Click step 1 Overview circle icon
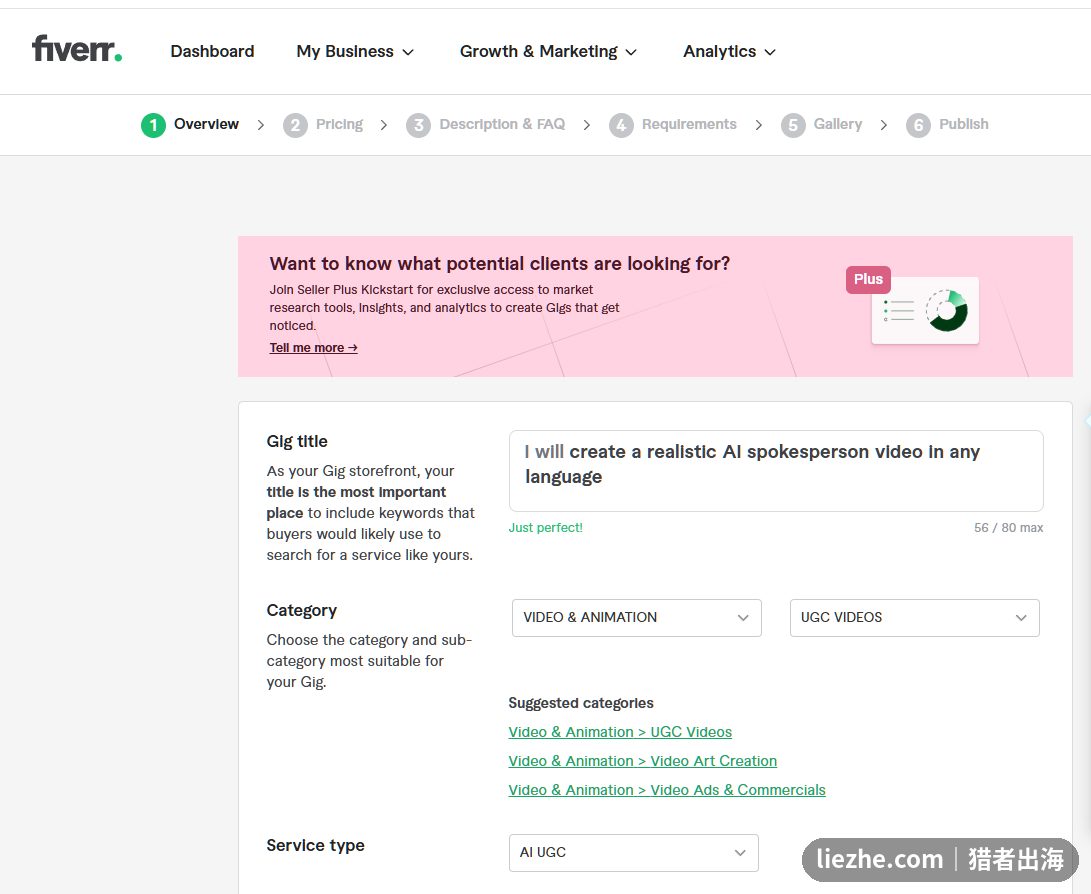1091x894 pixels. click(x=153, y=125)
